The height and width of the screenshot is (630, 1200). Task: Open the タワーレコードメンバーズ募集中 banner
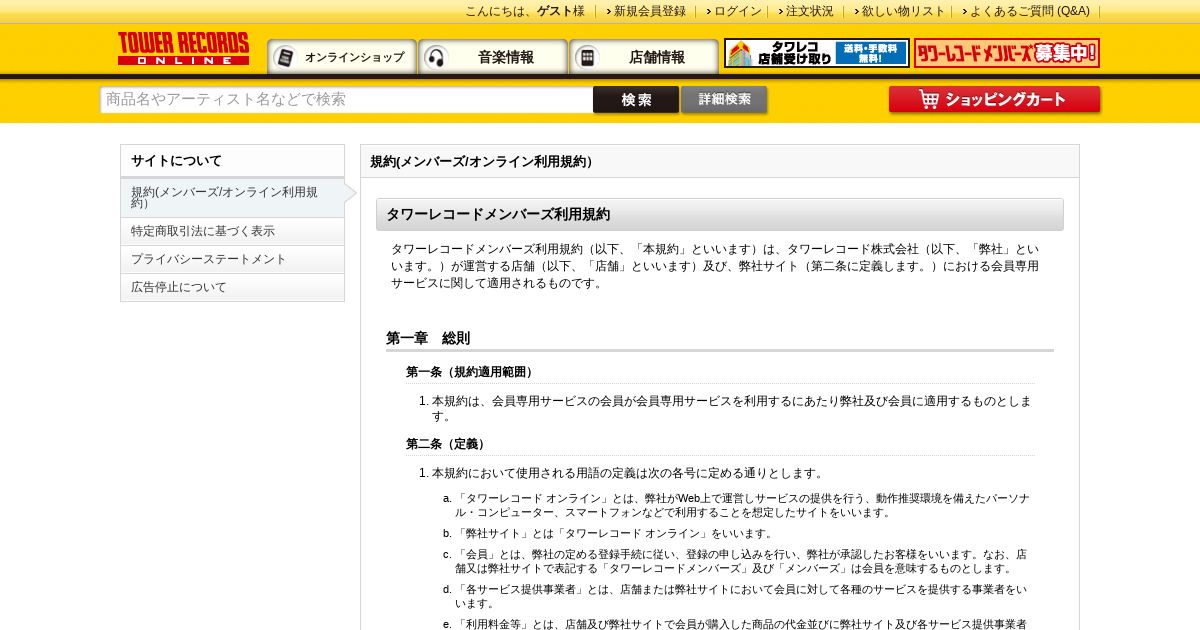pyautogui.click(x=1007, y=53)
